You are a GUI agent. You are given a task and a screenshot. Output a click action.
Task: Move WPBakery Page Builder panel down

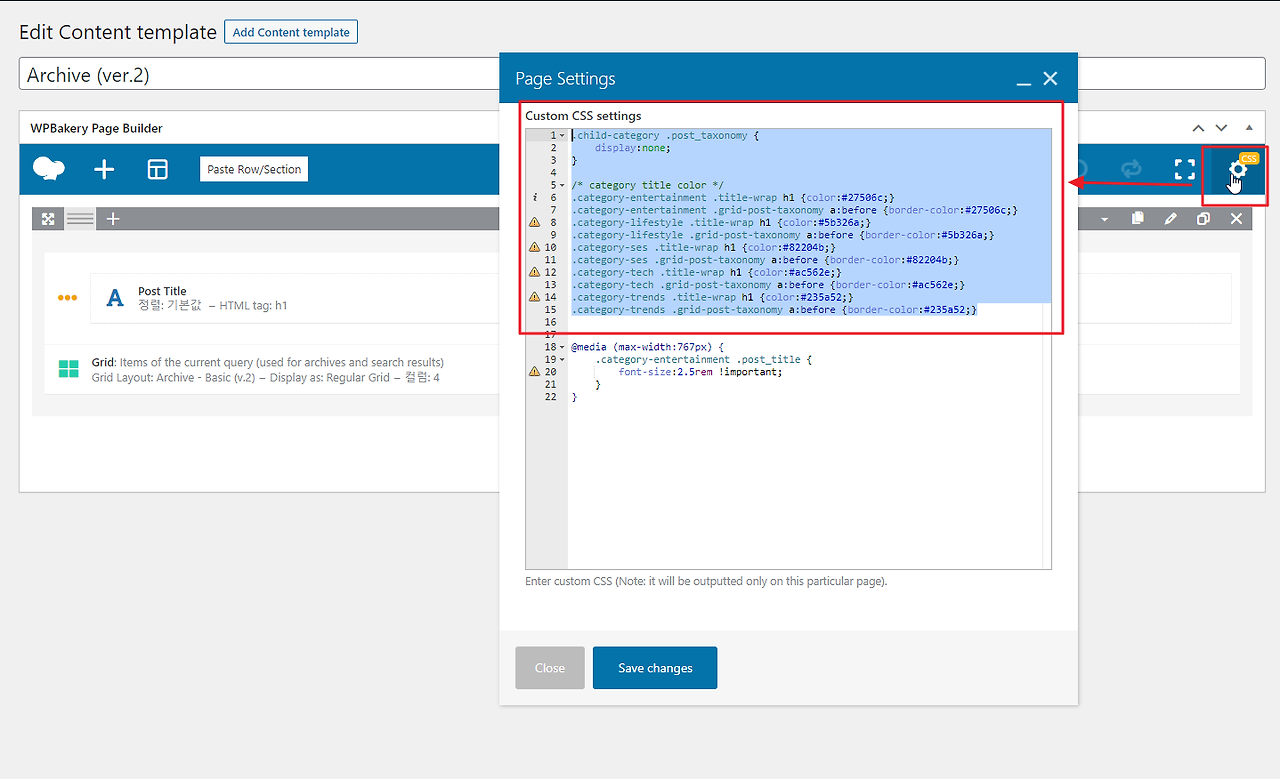pos(1221,128)
